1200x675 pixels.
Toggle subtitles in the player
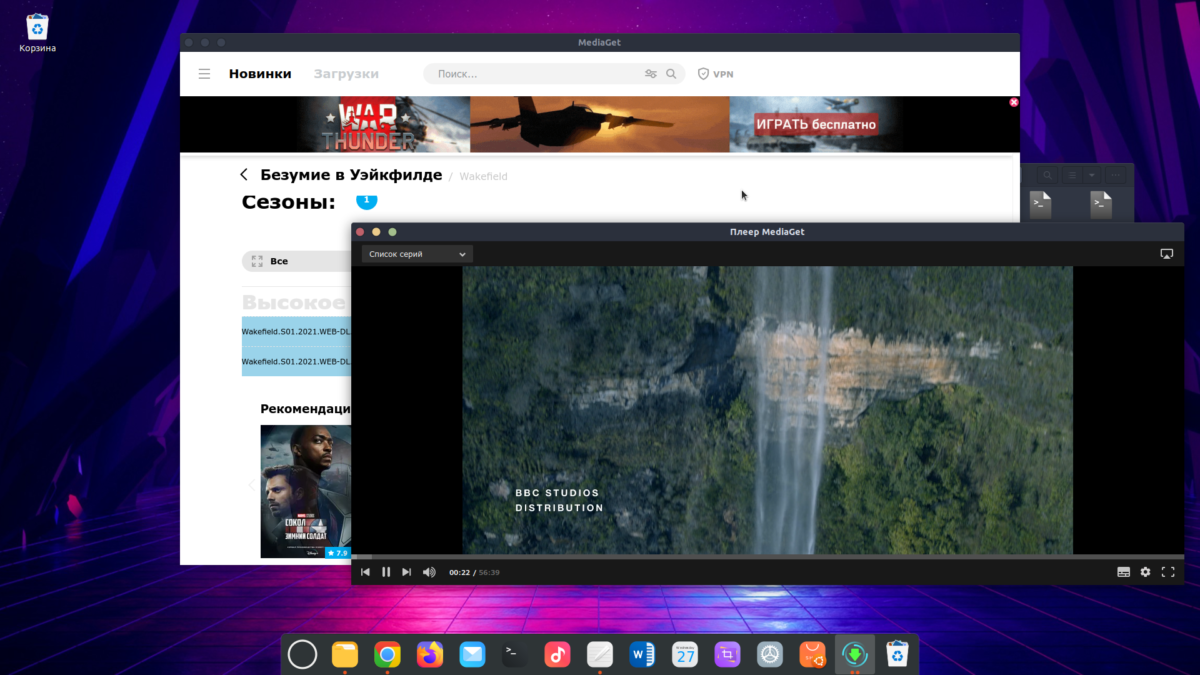[x=1124, y=572]
